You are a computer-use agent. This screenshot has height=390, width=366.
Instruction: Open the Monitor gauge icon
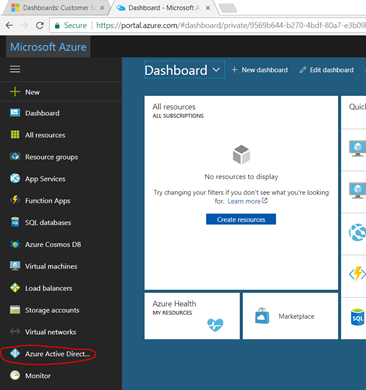15,375
